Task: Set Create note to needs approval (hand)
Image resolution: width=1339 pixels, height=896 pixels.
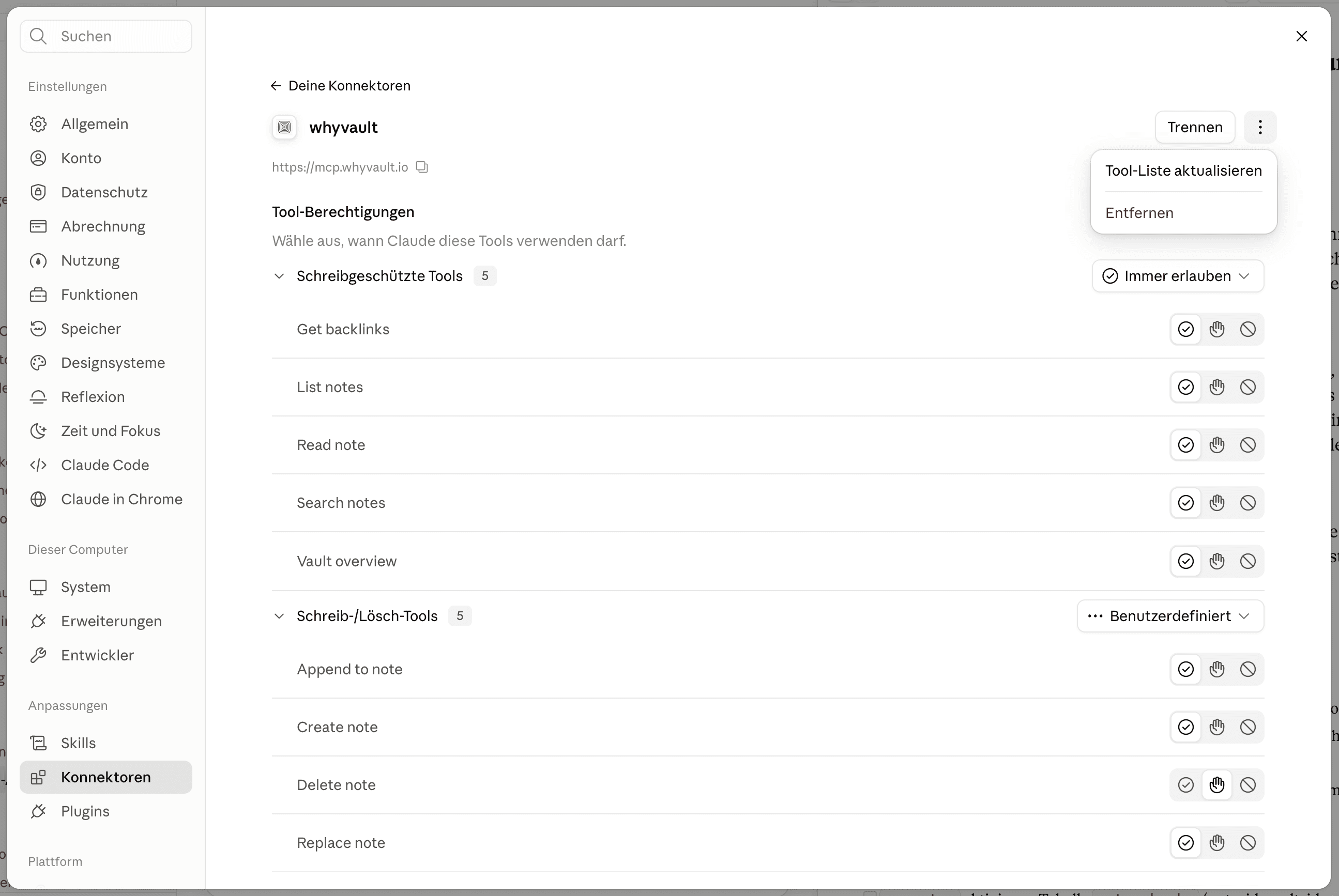Action: [x=1216, y=727]
